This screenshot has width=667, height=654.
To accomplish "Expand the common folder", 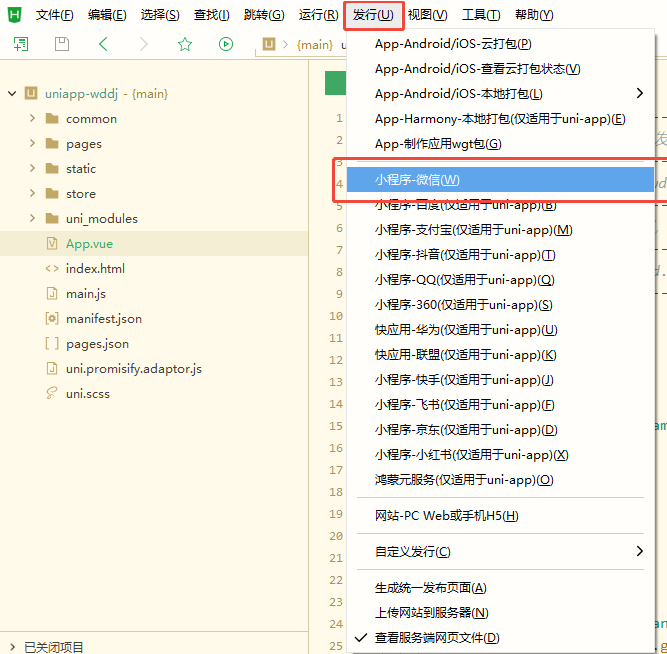I will pos(32,118).
